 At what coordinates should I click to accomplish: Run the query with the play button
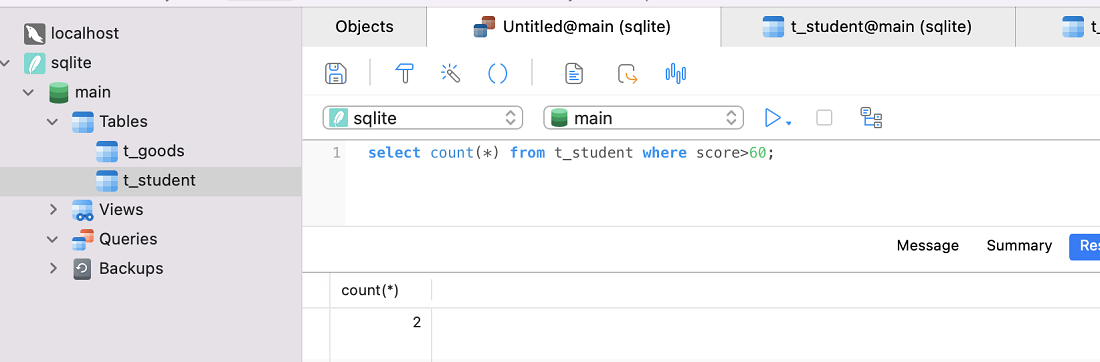click(772, 118)
